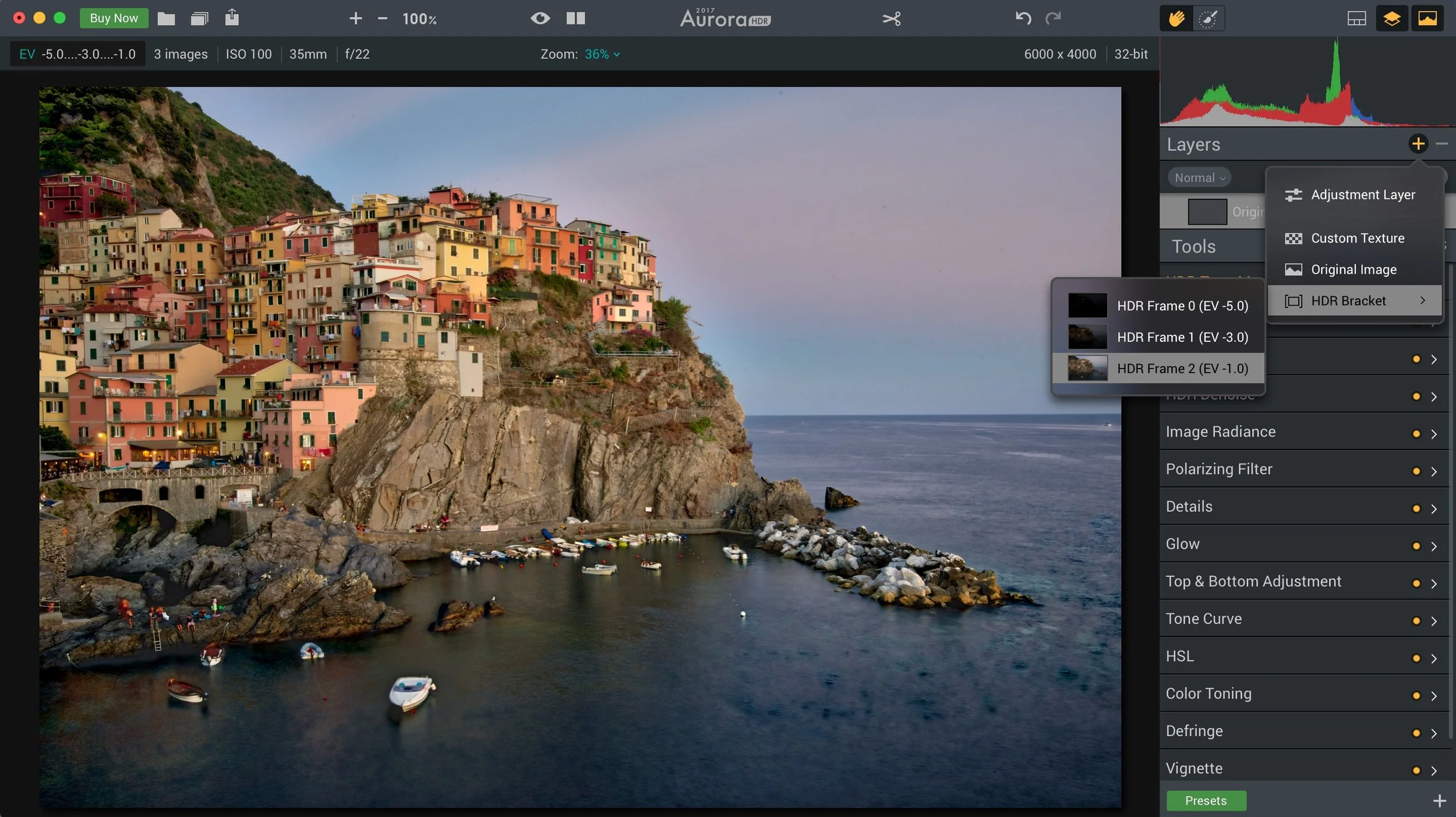Click the undo arrow icon
This screenshot has width=1456, height=817.
click(x=1023, y=19)
